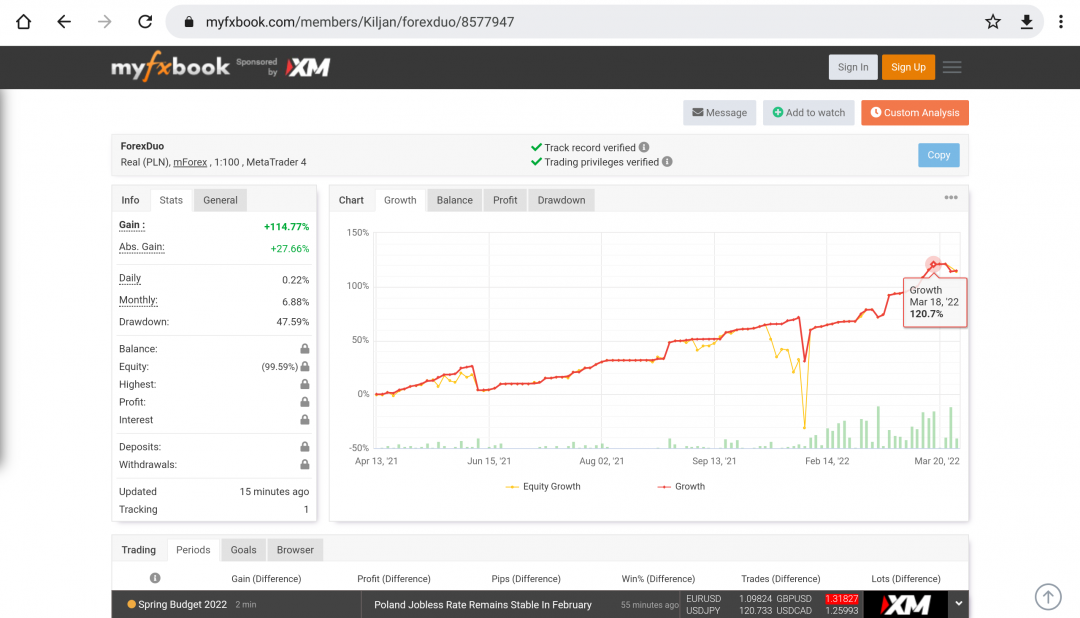Screen dimensions: 1080x618
Task: Click the browser address bar URL
Action: click(360, 21)
